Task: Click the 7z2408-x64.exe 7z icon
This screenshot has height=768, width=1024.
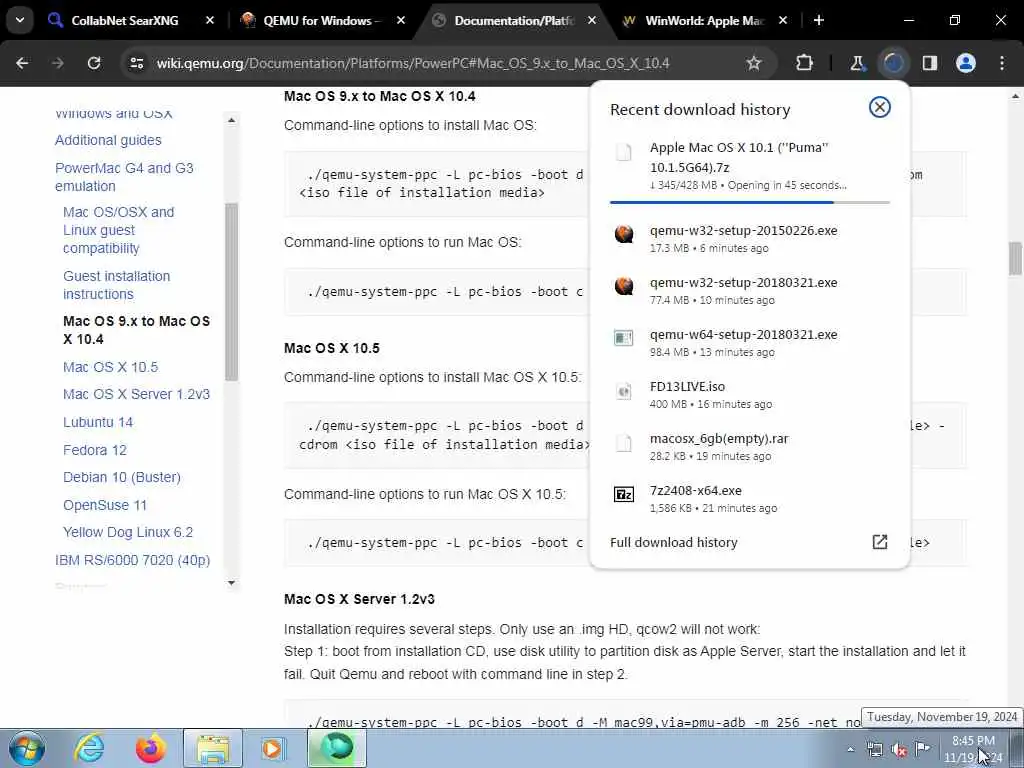Action: [624, 494]
